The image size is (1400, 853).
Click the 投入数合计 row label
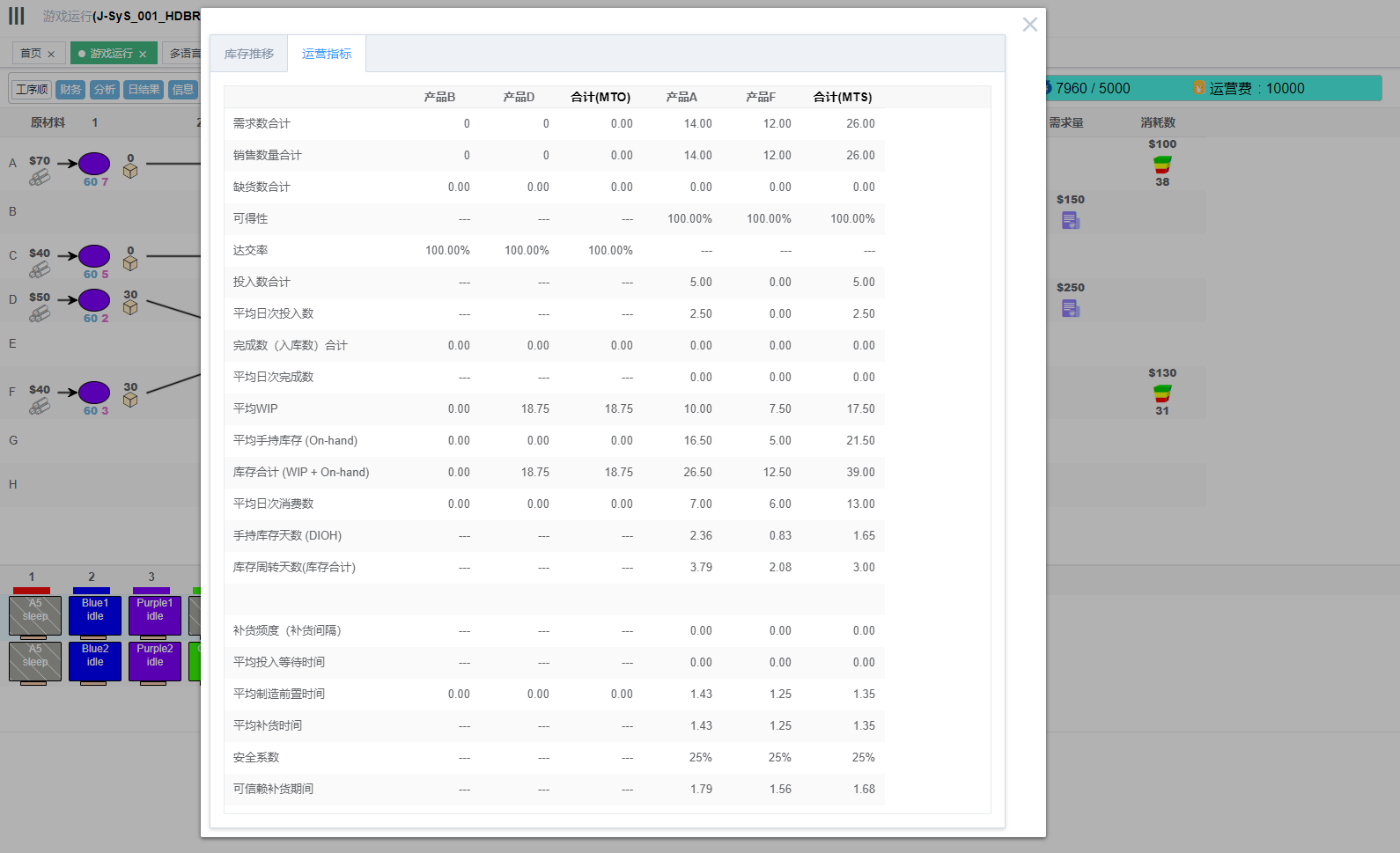(262, 282)
